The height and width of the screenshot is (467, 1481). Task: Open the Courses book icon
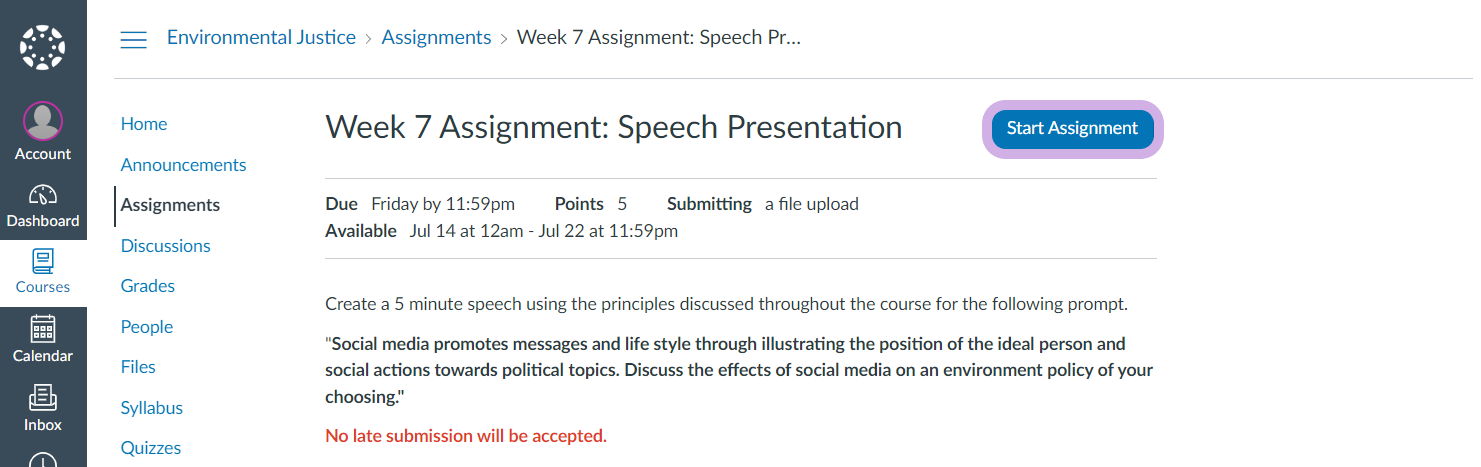point(42,262)
